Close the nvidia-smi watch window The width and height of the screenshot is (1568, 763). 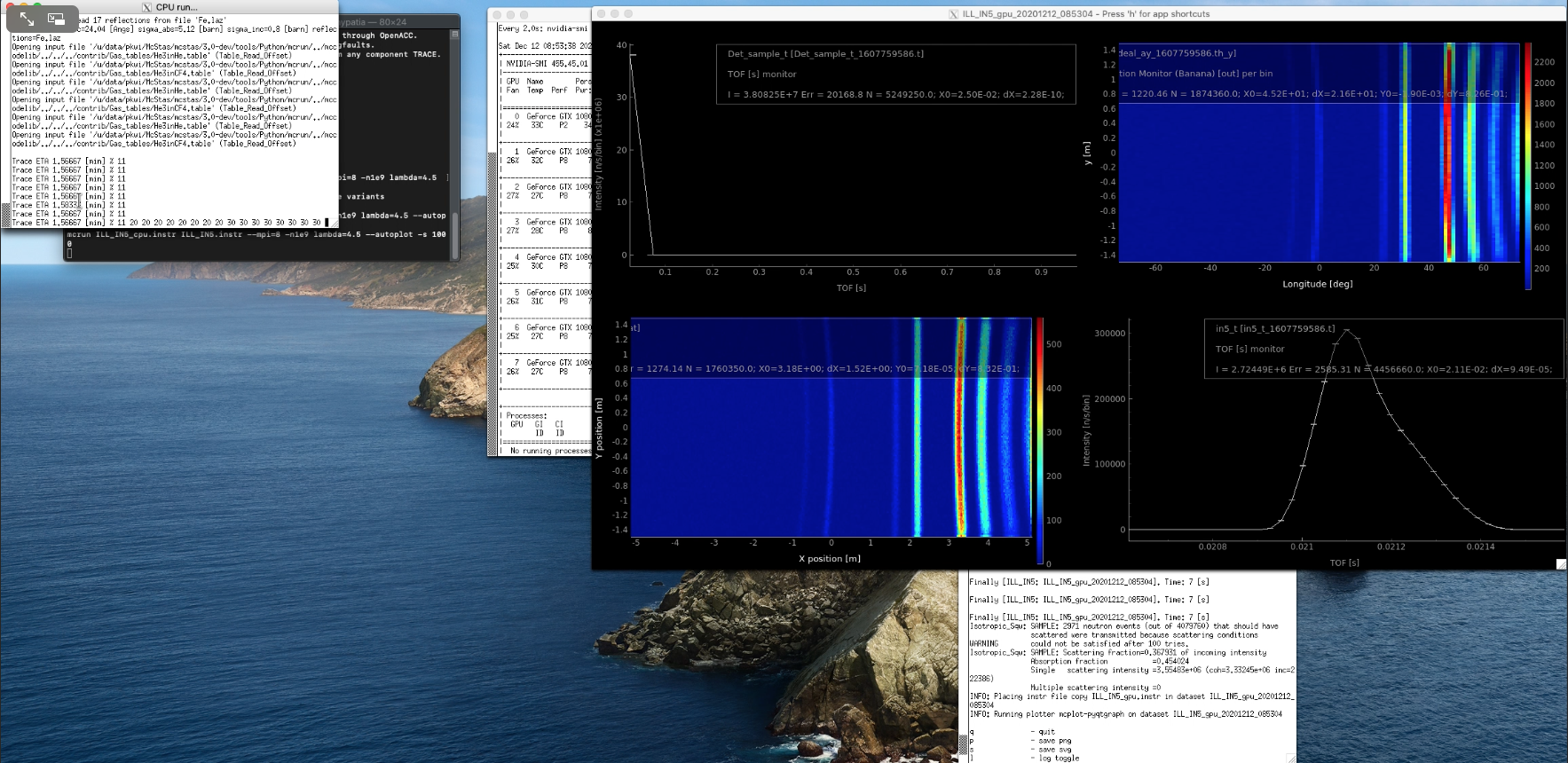click(497, 15)
